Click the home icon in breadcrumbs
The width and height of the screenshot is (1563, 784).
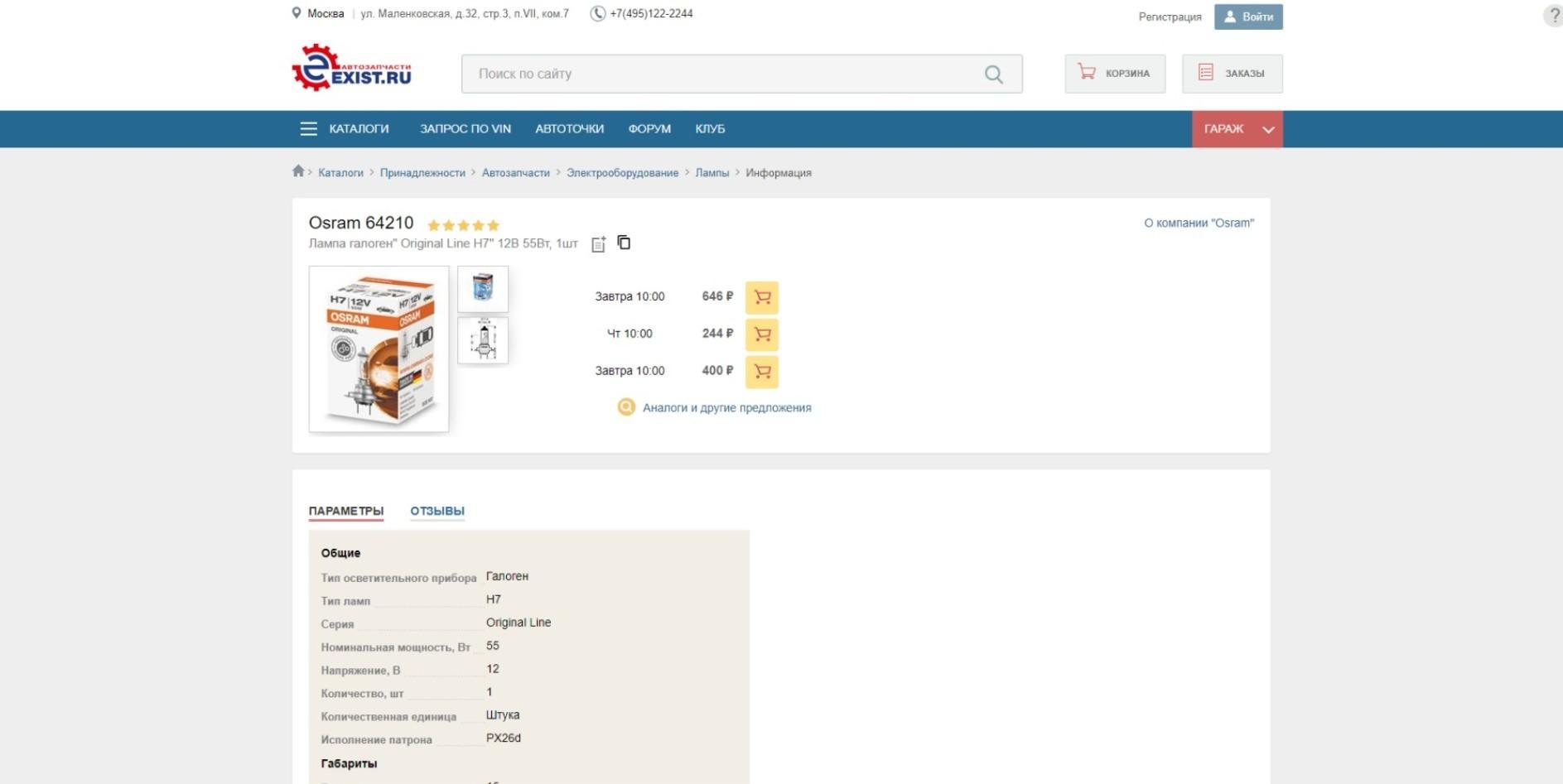(x=298, y=171)
